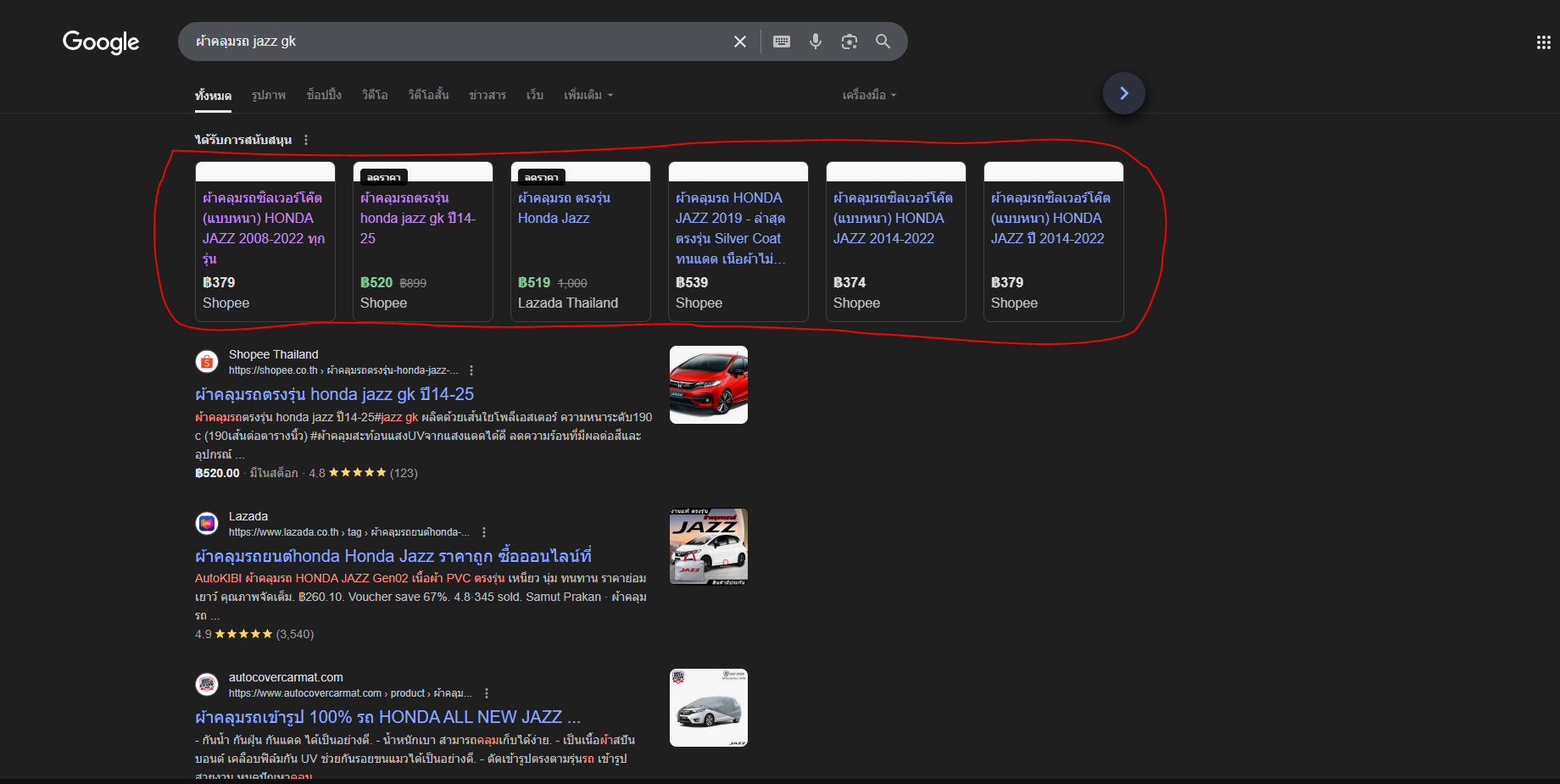This screenshot has width=1560, height=784.
Task: Open HONDA JAZZ 2008-2022 ฿379 product card
Action: coord(265,242)
